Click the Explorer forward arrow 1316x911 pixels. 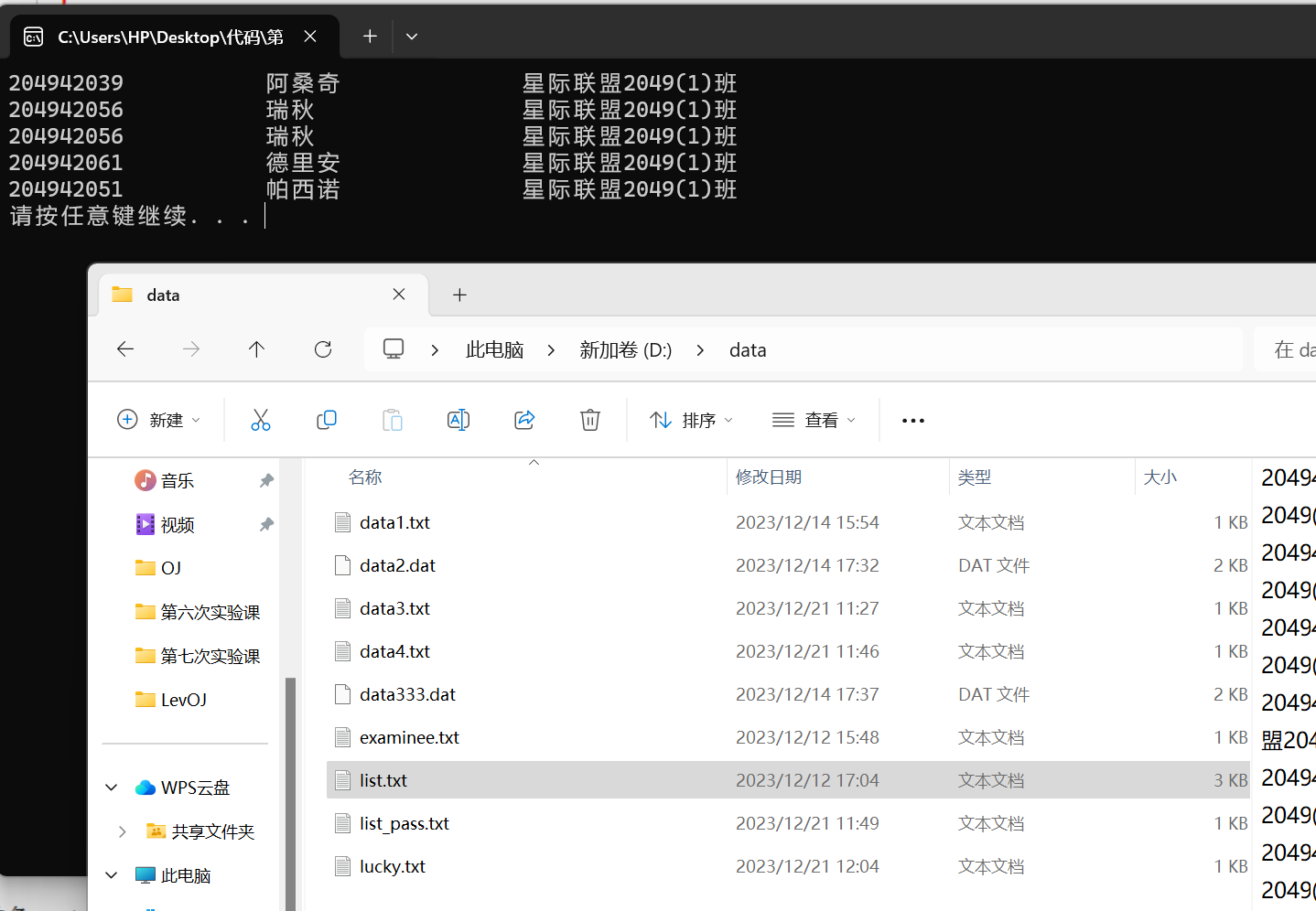point(191,349)
